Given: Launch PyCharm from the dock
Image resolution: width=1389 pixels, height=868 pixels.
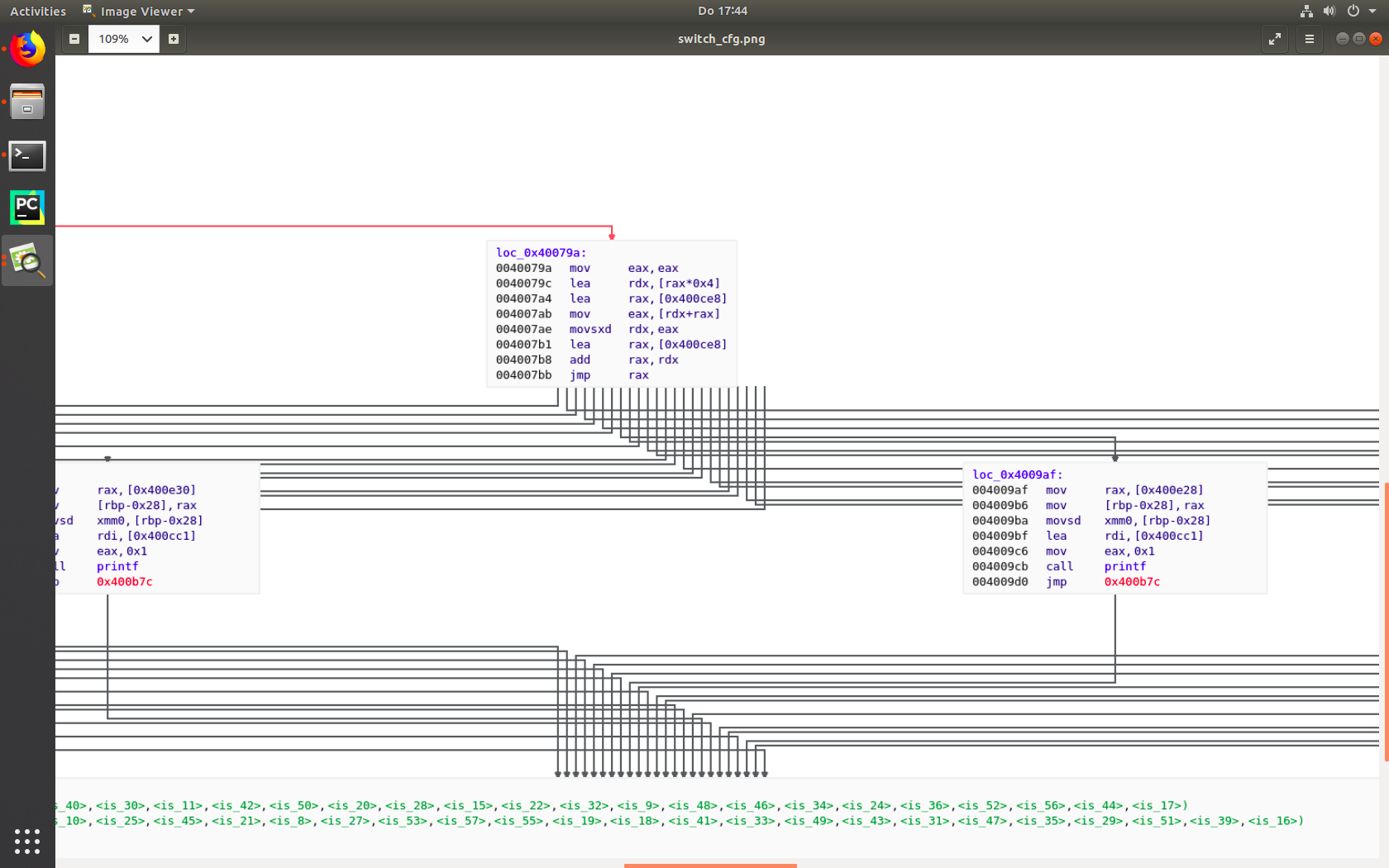Looking at the screenshot, I should pos(27,207).
